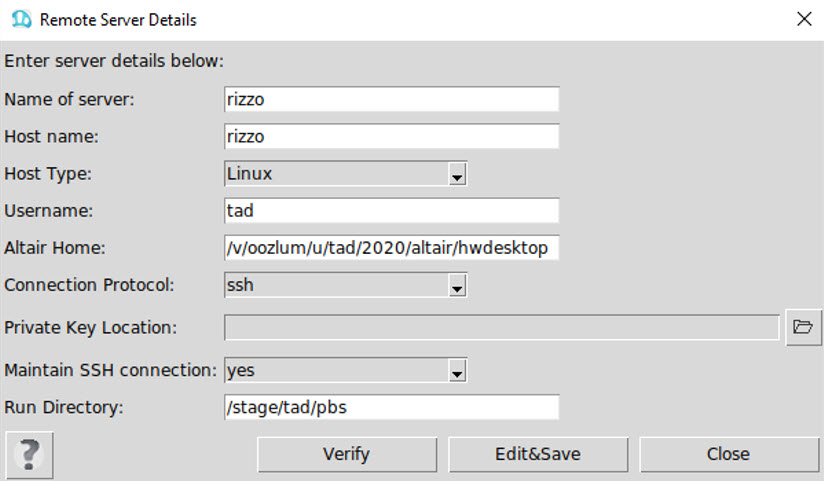
Task: Click the Private Key Location label
Action: click(x=90, y=328)
